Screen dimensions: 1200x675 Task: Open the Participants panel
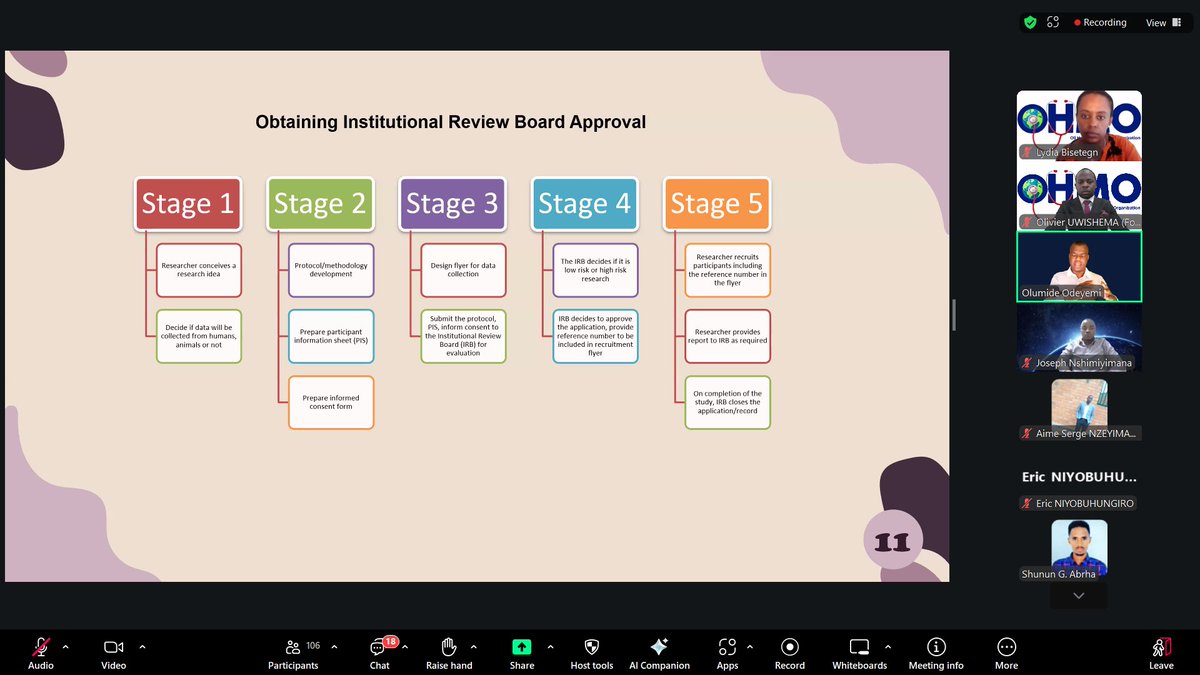point(293,652)
